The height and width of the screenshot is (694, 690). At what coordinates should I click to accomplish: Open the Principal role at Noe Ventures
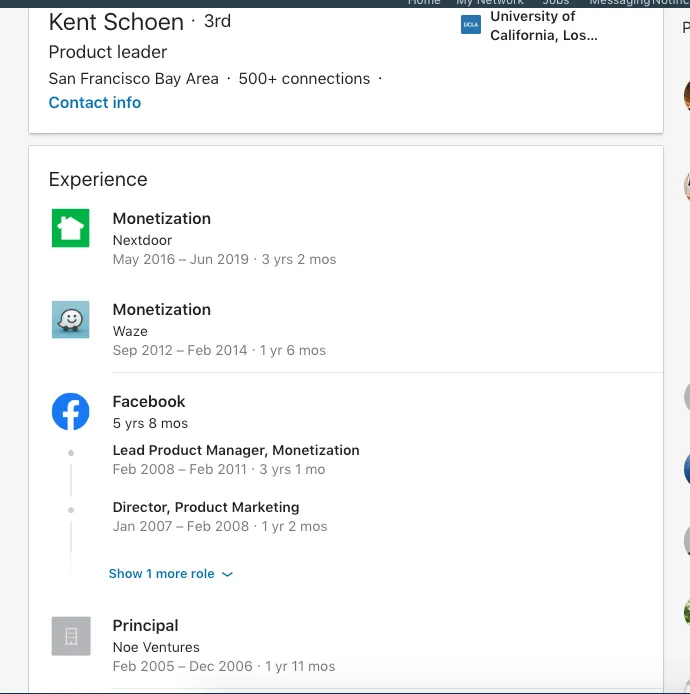pos(145,626)
